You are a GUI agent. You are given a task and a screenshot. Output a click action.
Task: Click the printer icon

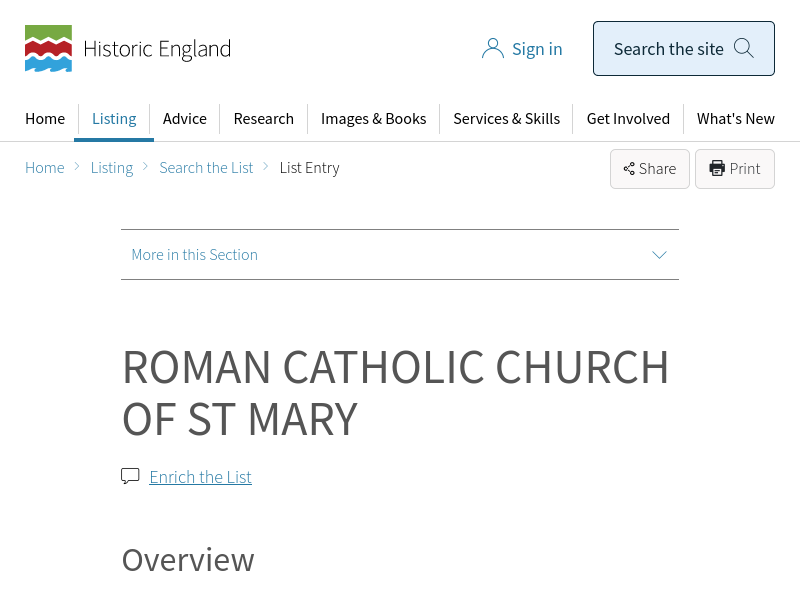coord(717,168)
